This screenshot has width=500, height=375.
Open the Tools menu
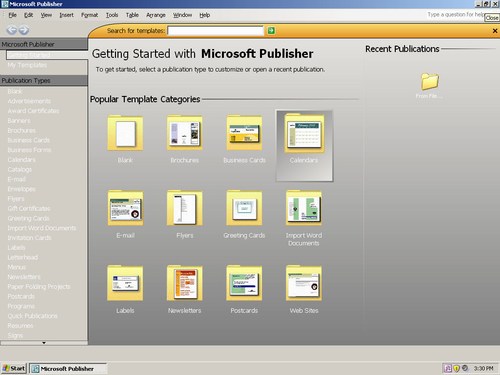112,15
